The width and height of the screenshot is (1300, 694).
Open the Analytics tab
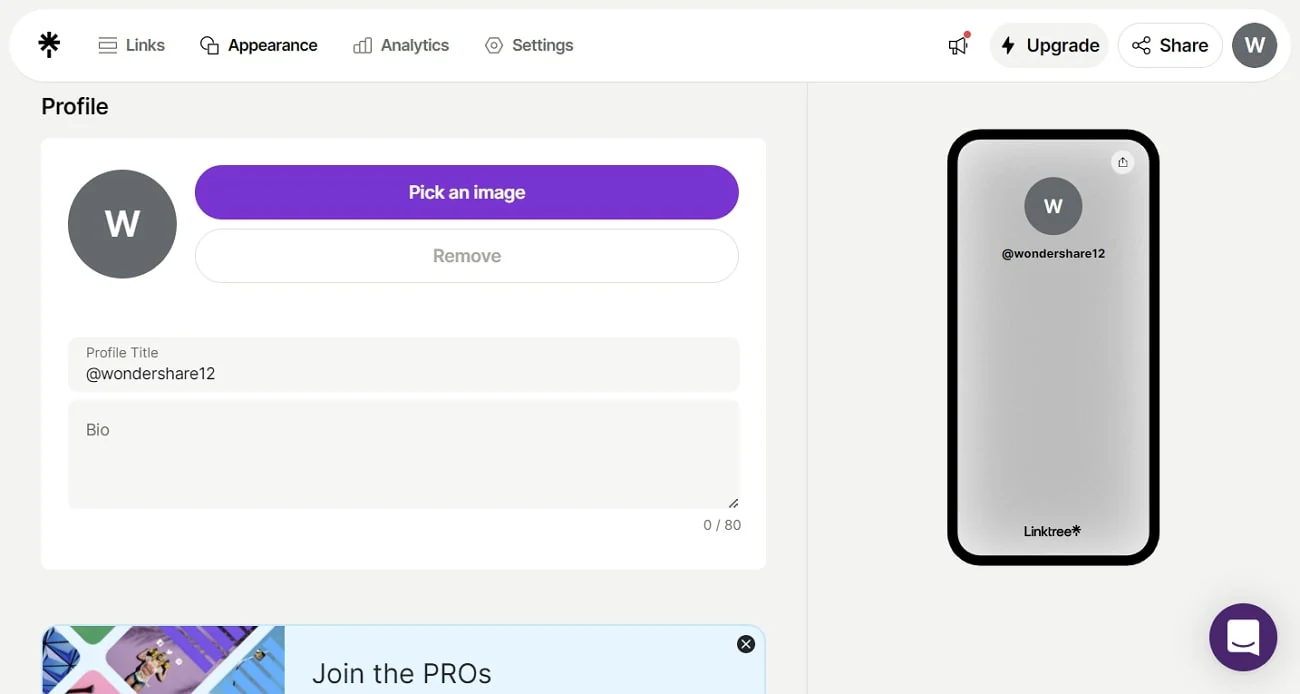point(401,45)
